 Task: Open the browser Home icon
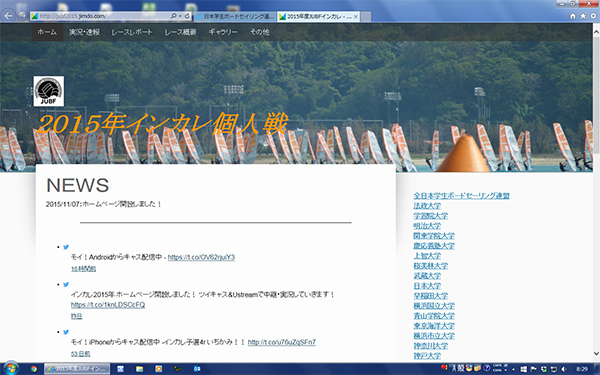click(573, 16)
